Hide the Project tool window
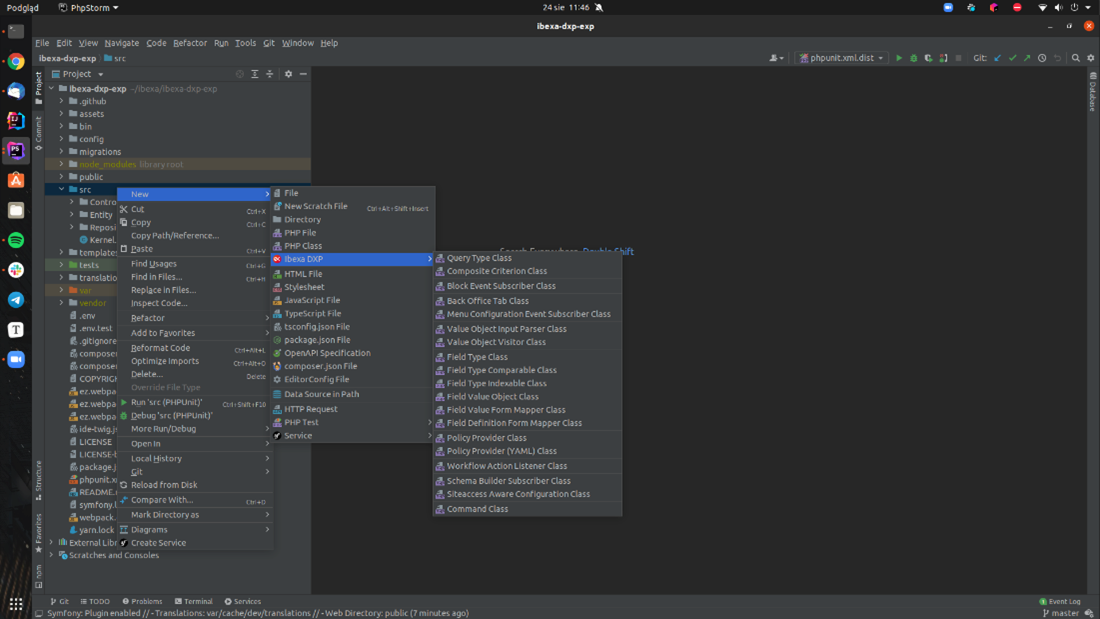This screenshot has width=1100, height=619. (303, 74)
